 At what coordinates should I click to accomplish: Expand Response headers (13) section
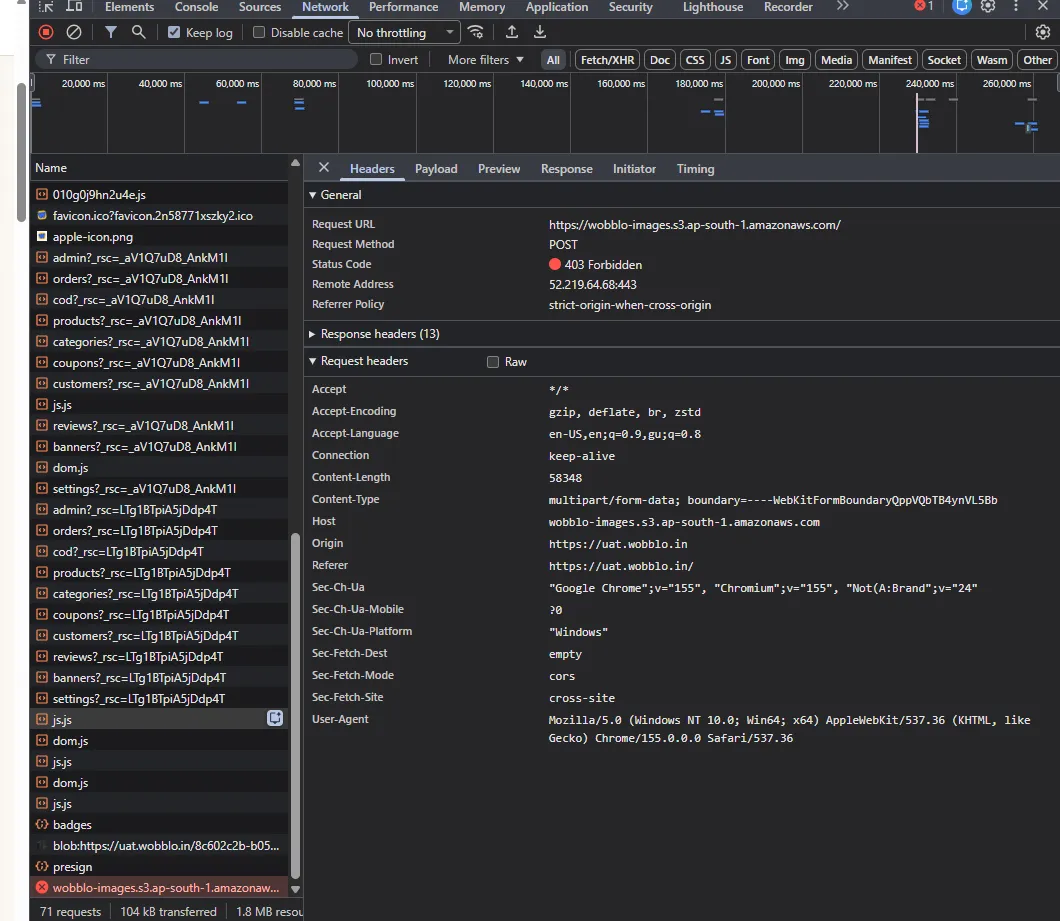click(x=312, y=334)
